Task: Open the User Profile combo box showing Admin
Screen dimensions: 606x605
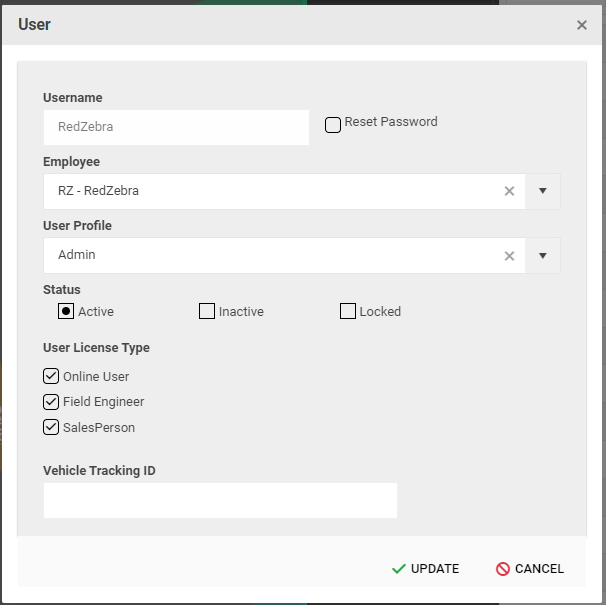Action: tap(284, 256)
